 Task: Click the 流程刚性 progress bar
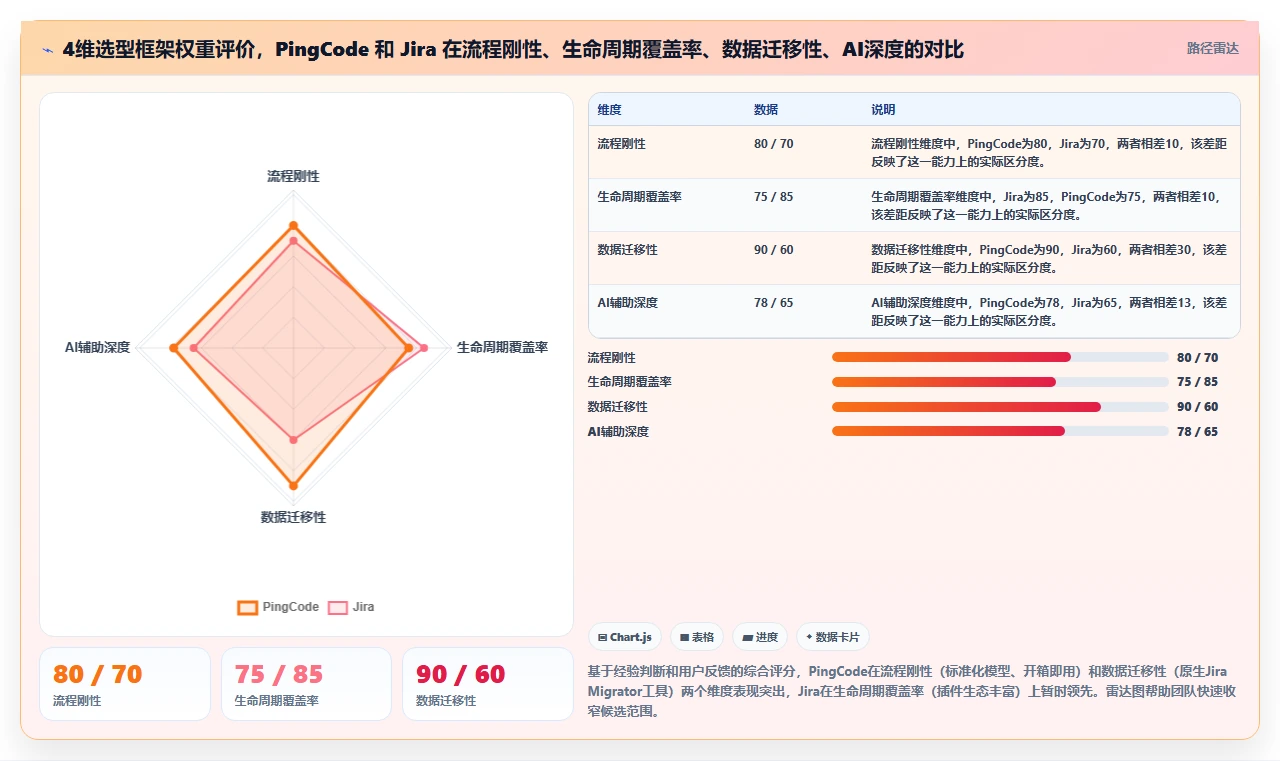(1000, 357)
